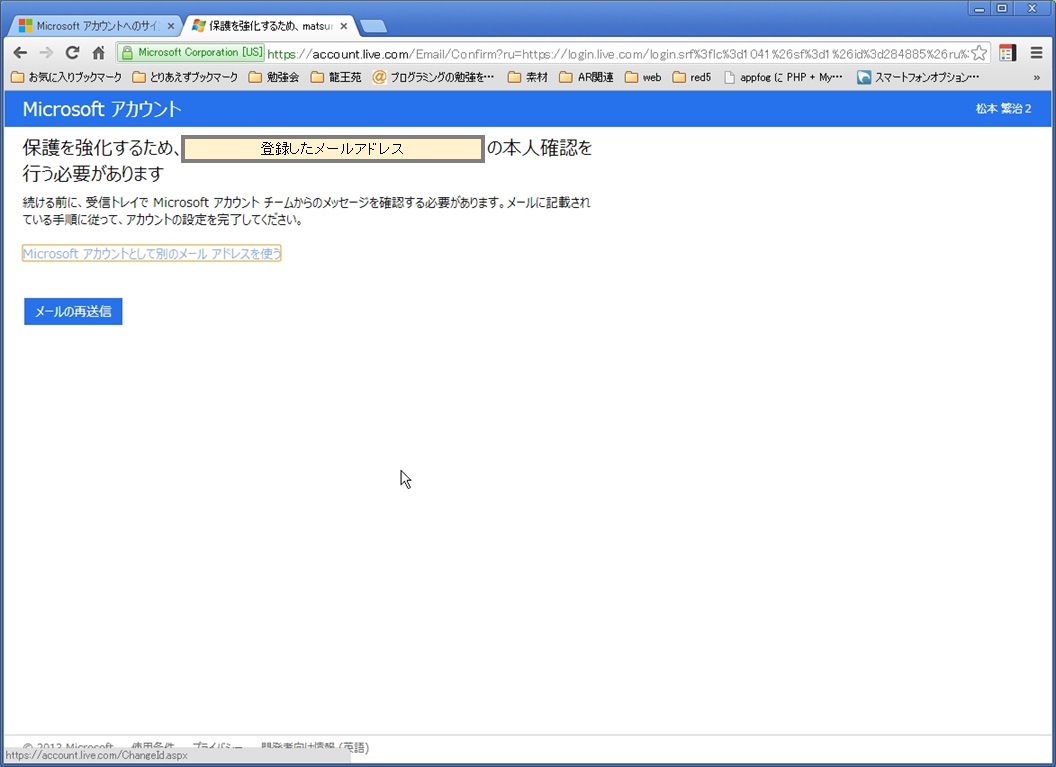Click the browser forward arrow
This screenshot has width=1056, height=767.
46,53
